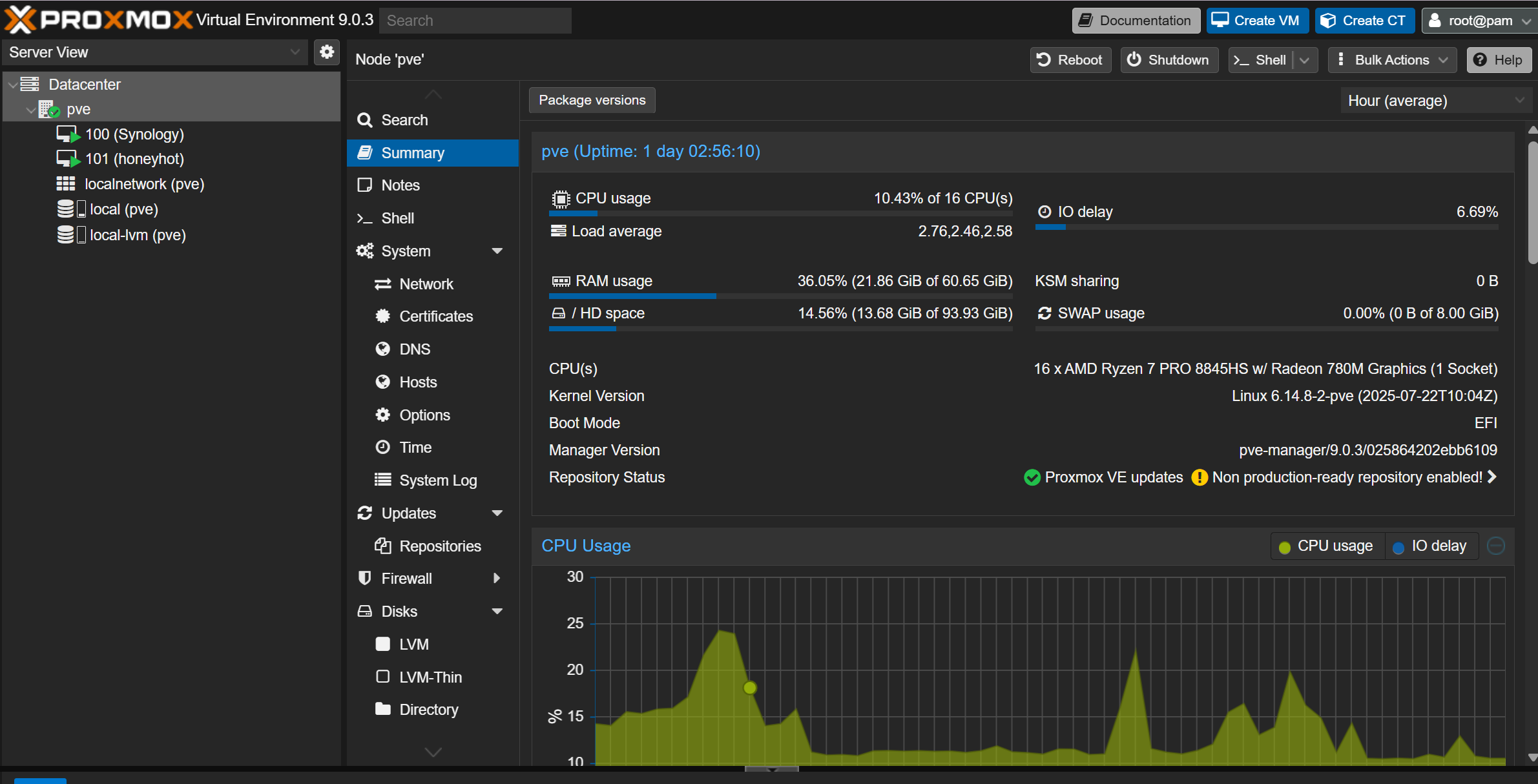Select the 100 (Synology) VM
Image resolution: width=1538 pixels, height=784 pixels.
(x=134, y=134)
